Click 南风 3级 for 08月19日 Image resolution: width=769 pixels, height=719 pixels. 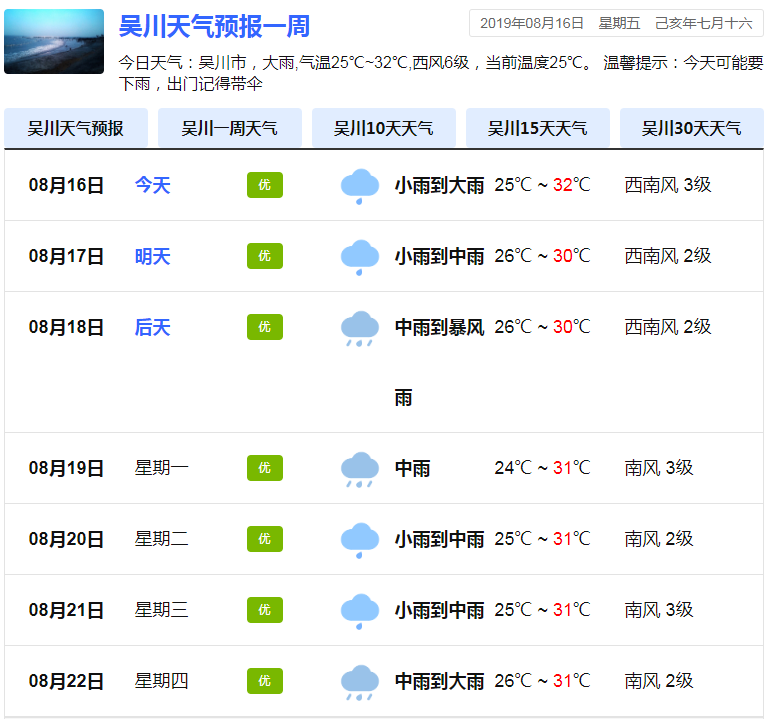659,468
